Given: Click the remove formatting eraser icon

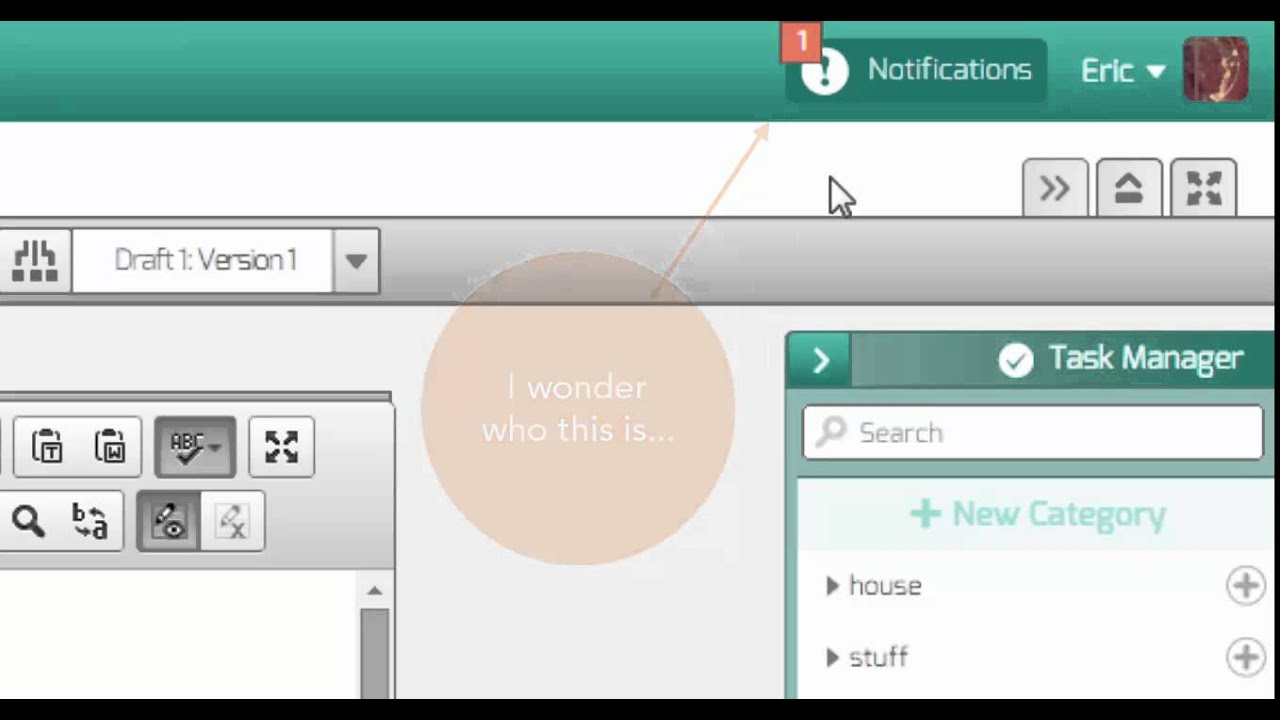Looking at the screenshot, I should coord(232,521).
